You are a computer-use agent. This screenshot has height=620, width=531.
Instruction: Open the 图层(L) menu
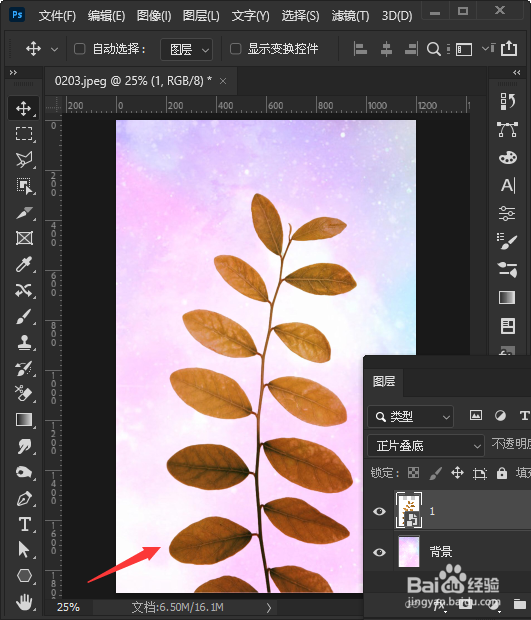pos(201,16)
